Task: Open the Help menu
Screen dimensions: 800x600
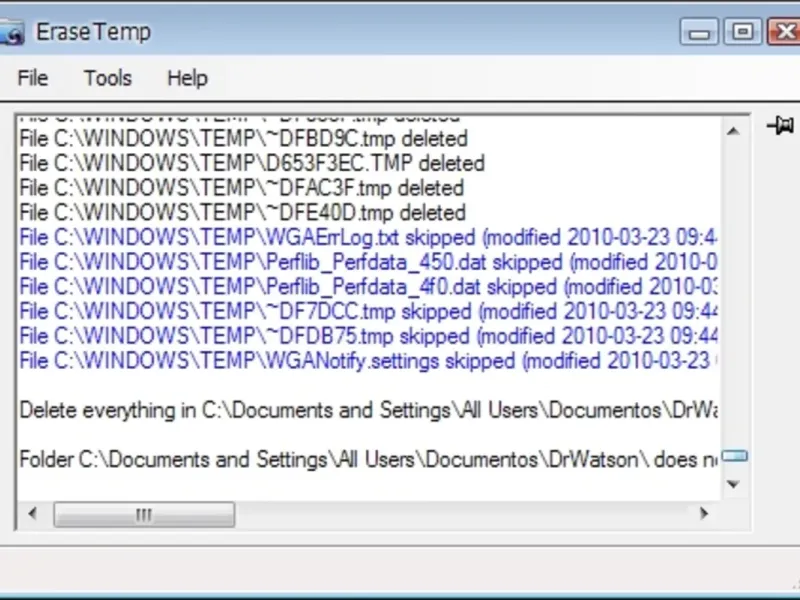Action: point(187,78)
